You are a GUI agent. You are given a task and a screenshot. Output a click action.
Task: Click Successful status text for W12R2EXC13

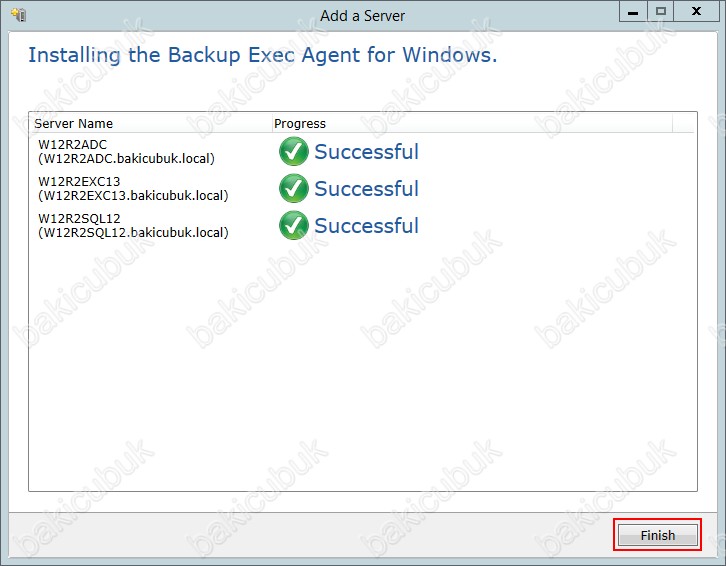pyautogui.click(x=366, y=189)
